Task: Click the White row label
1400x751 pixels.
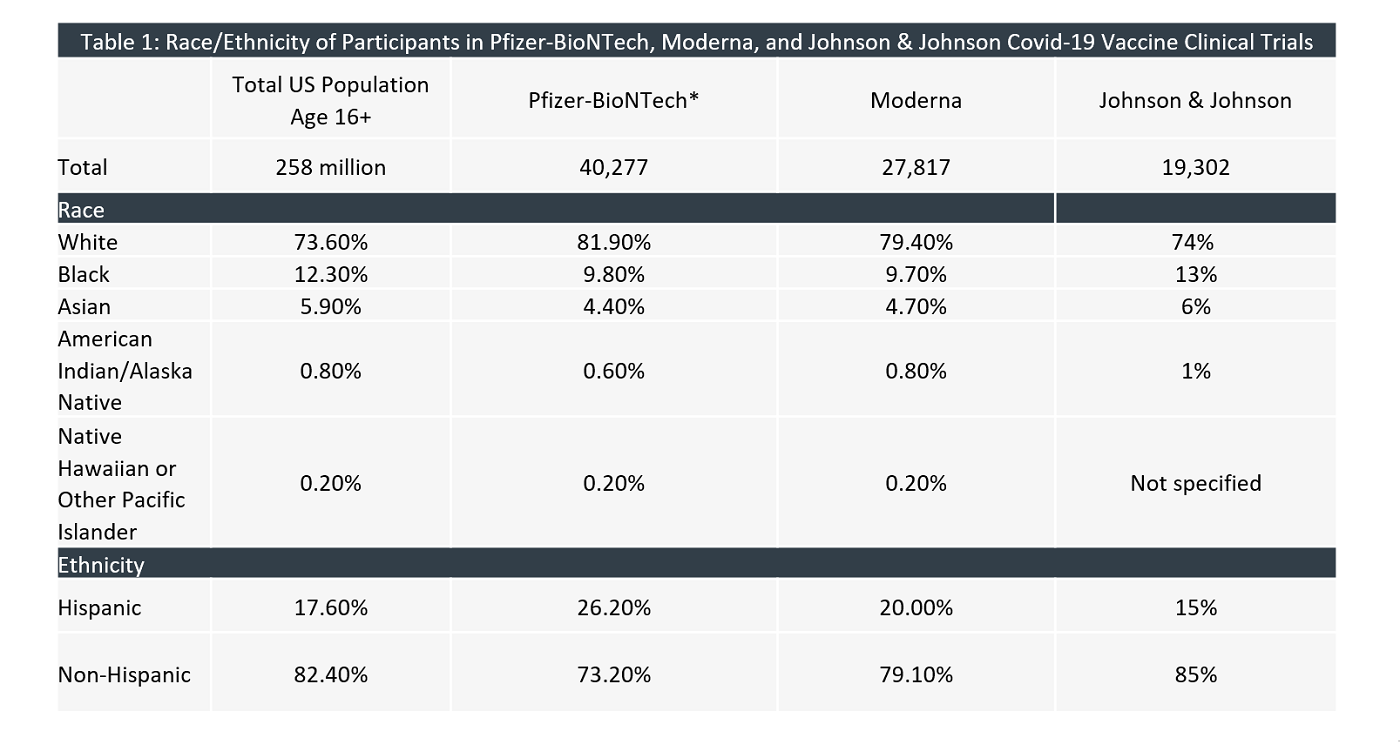Action: pos(88,242)
